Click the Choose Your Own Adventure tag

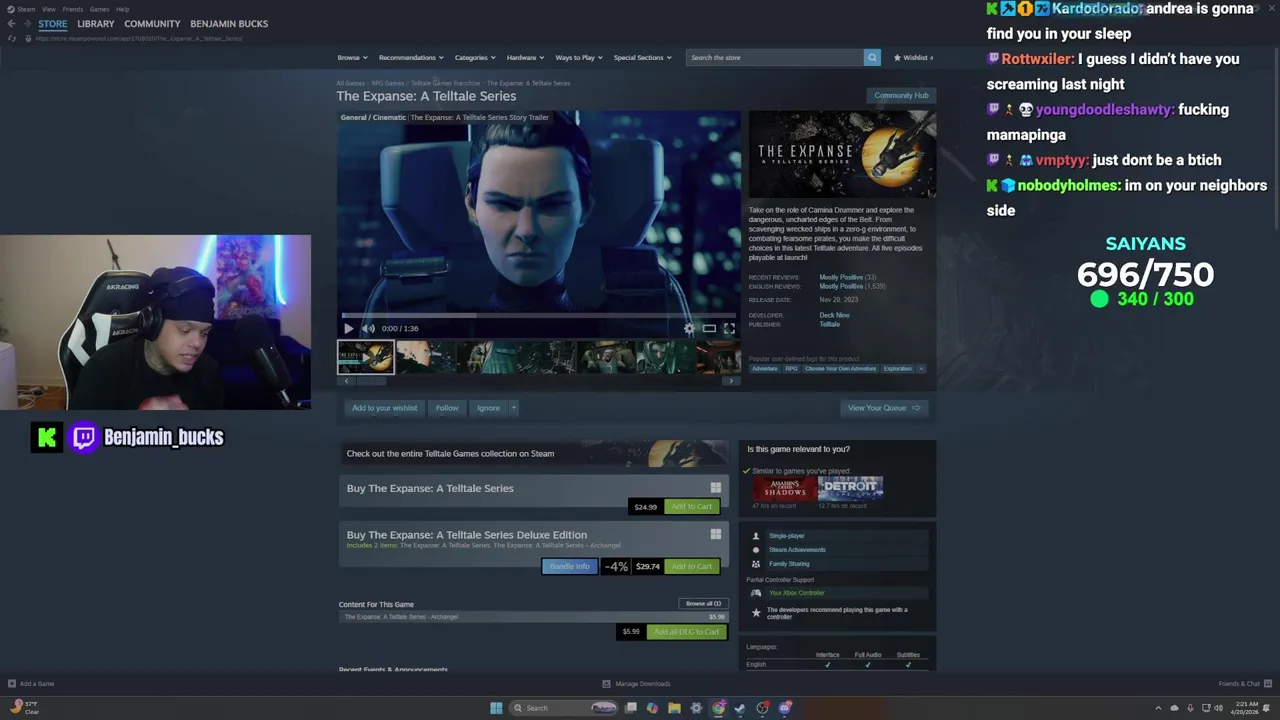840,369
